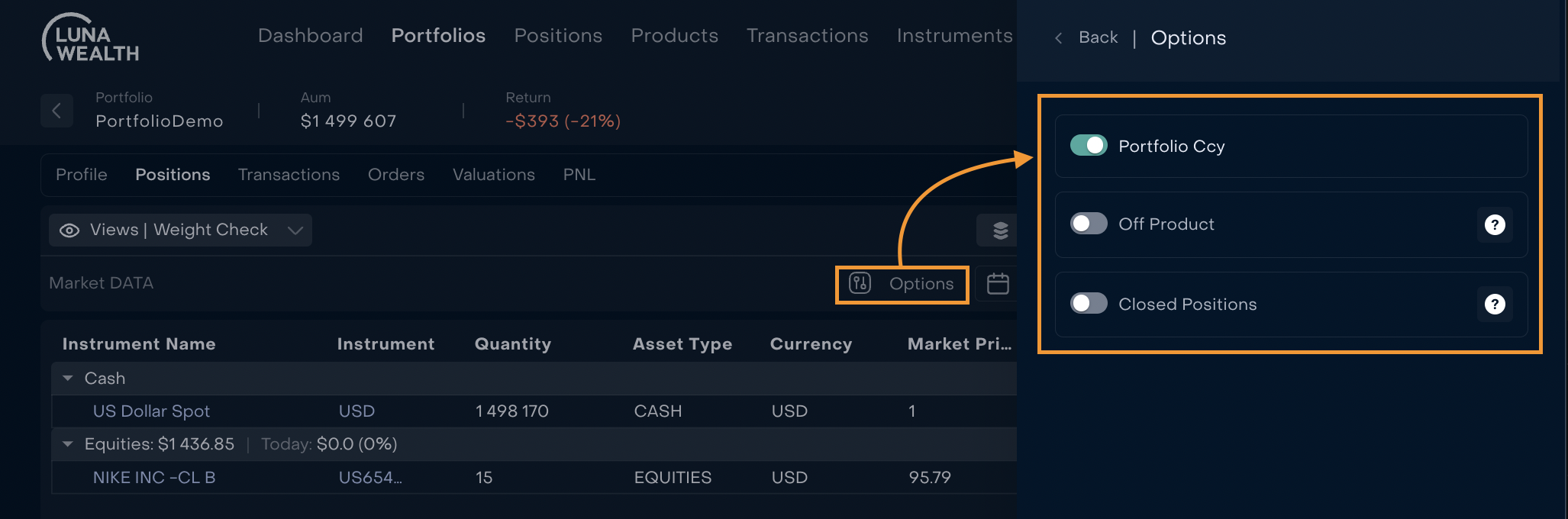The height and width of the screenshot is (519, 1568).
Task: Show help for Off Product
Action: coord(1494,224)
